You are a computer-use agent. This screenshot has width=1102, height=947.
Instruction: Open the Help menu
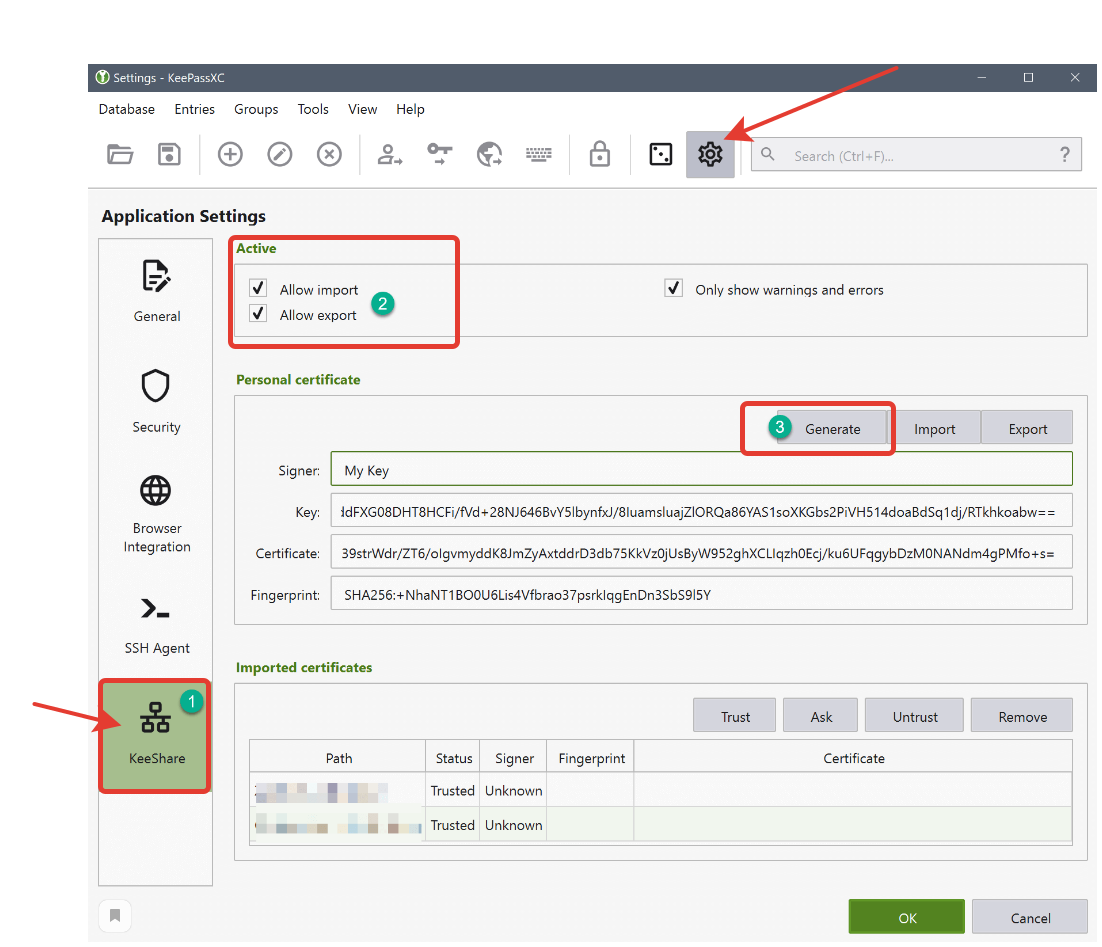click(x=410, y=109)
